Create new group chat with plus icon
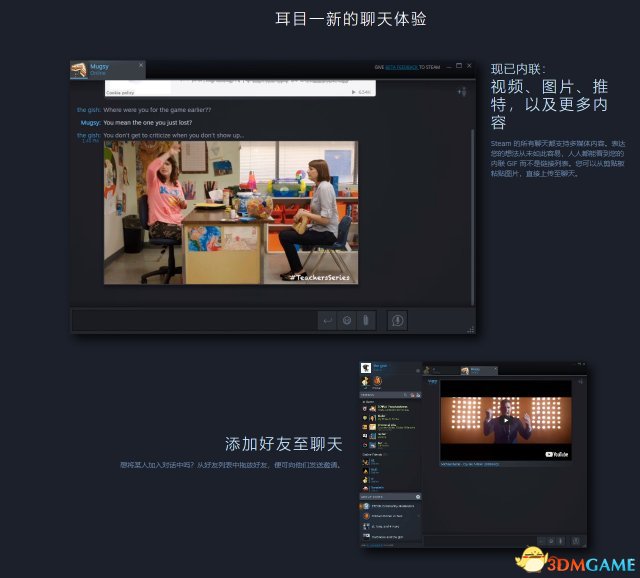This screenshot has width=640, height=578. point(418,497)
